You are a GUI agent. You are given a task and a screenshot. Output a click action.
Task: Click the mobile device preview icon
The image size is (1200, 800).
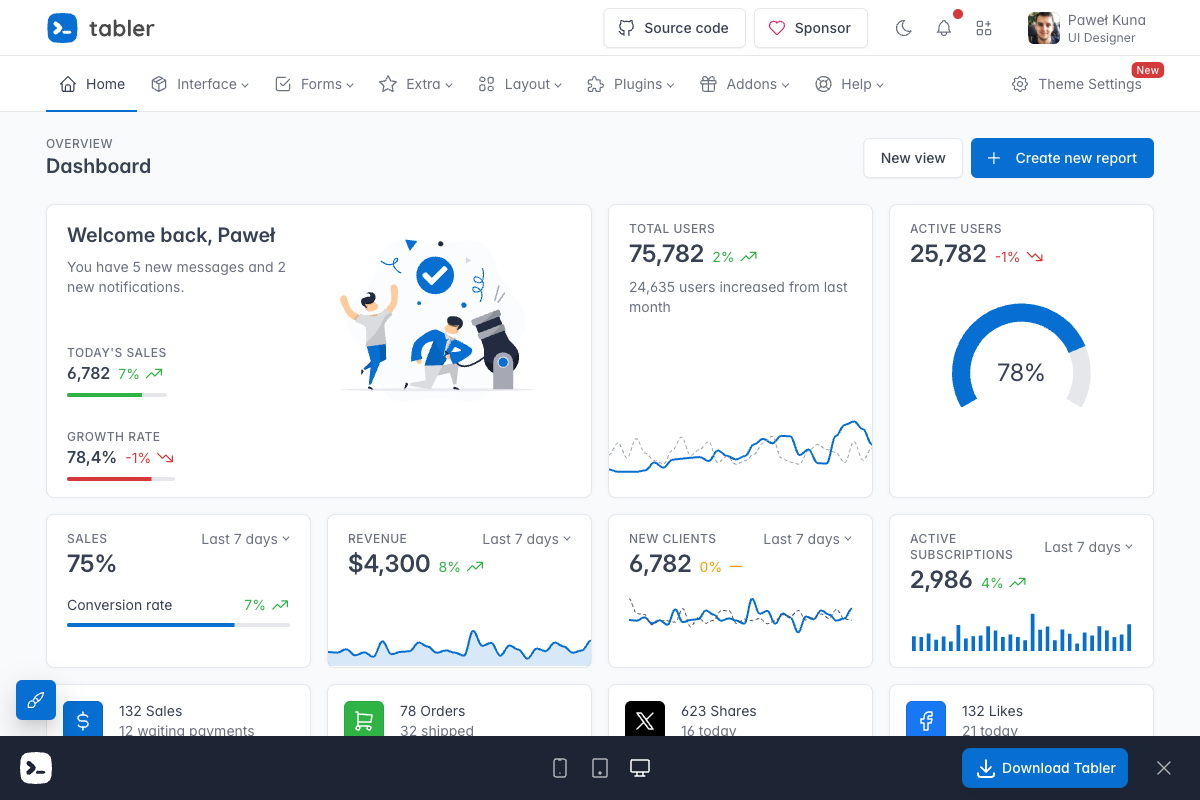(x=560, y=768)
